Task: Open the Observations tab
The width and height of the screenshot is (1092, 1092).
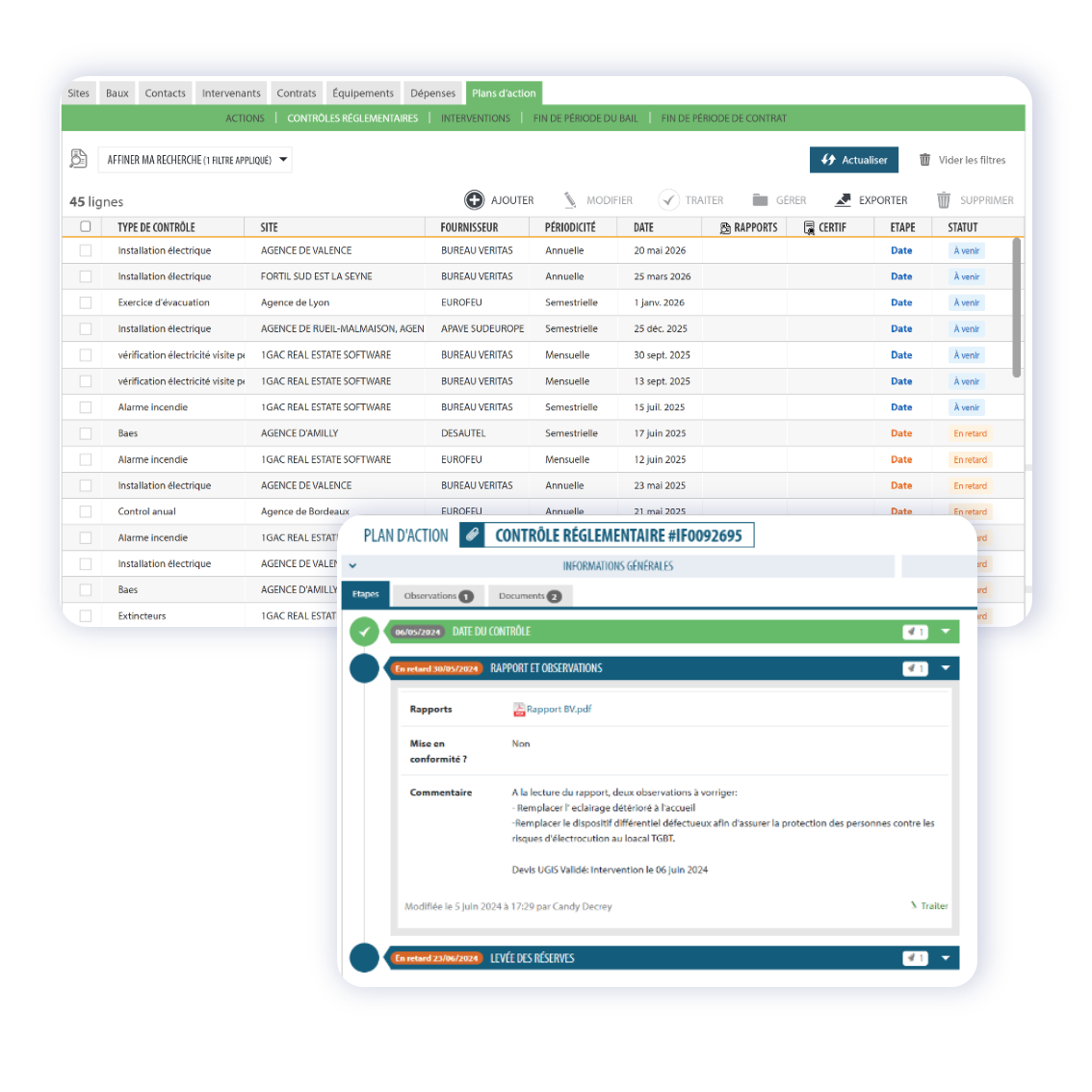Action: 438,596
